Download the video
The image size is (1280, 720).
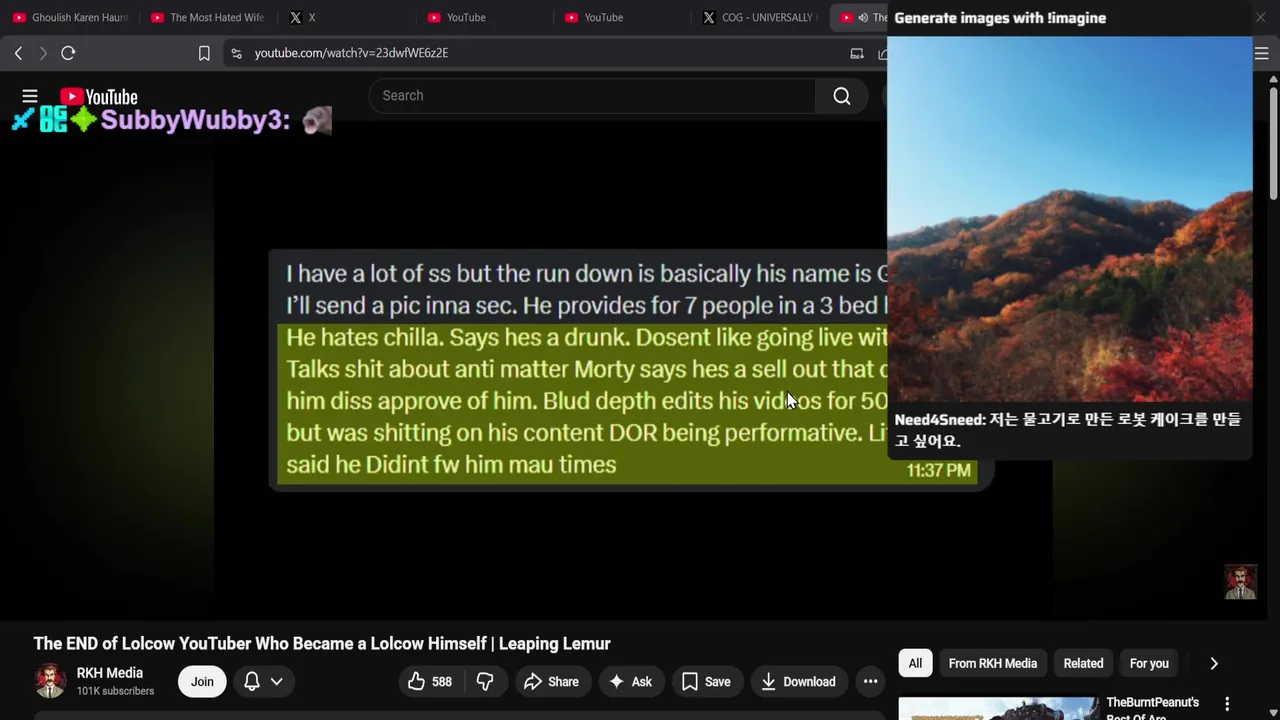798,682
